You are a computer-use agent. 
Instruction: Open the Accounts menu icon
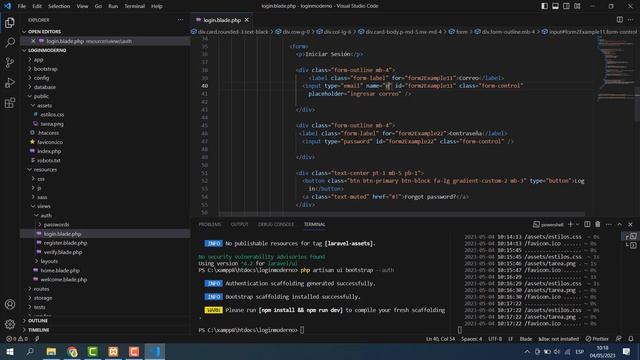click(x=10, y=304)
